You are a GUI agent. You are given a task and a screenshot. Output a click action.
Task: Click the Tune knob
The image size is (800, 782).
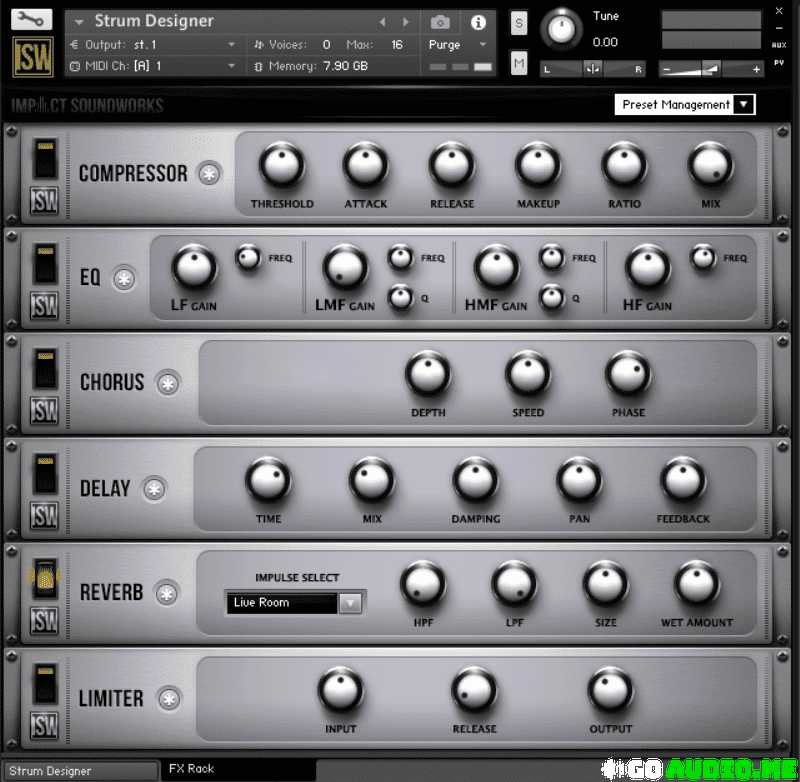tap(561, 29)
